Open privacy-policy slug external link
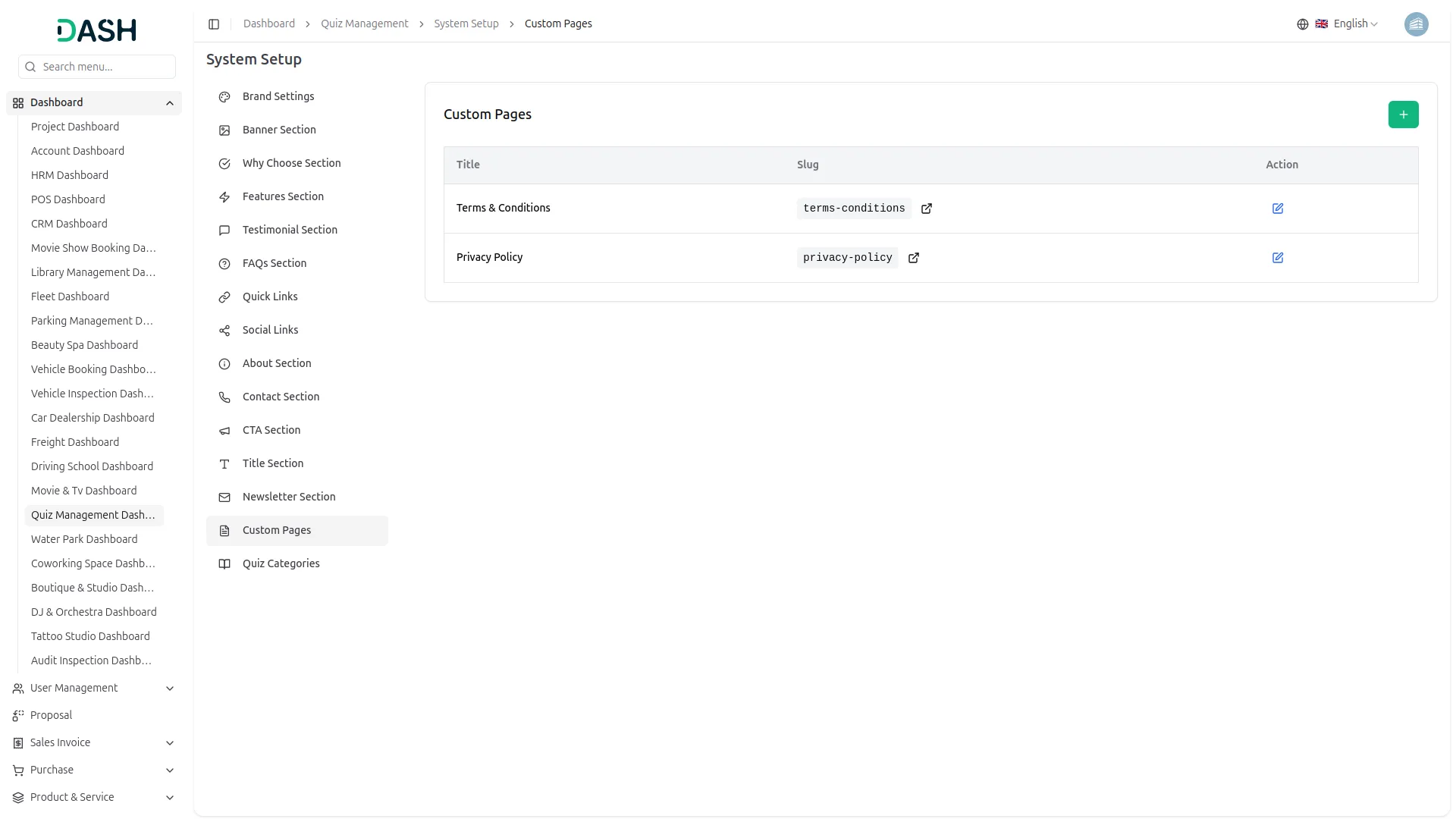The width and height of the screenshot is (1456, 819). click(914, 258)
